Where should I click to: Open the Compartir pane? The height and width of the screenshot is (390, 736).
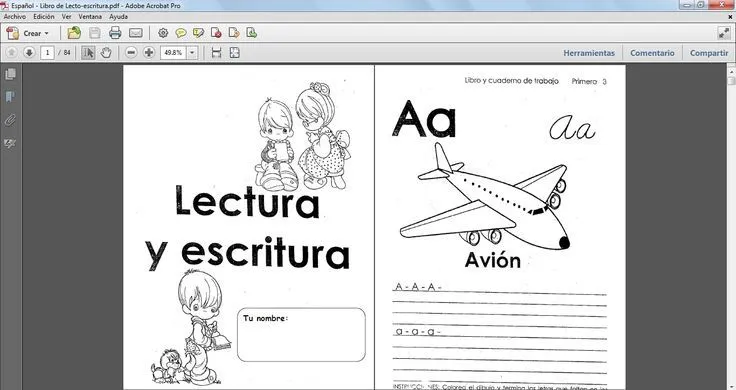point(709,53)
